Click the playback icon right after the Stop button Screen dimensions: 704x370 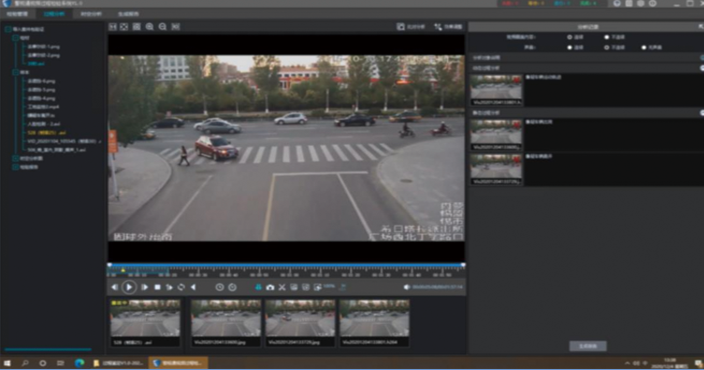tap(169, 287)
